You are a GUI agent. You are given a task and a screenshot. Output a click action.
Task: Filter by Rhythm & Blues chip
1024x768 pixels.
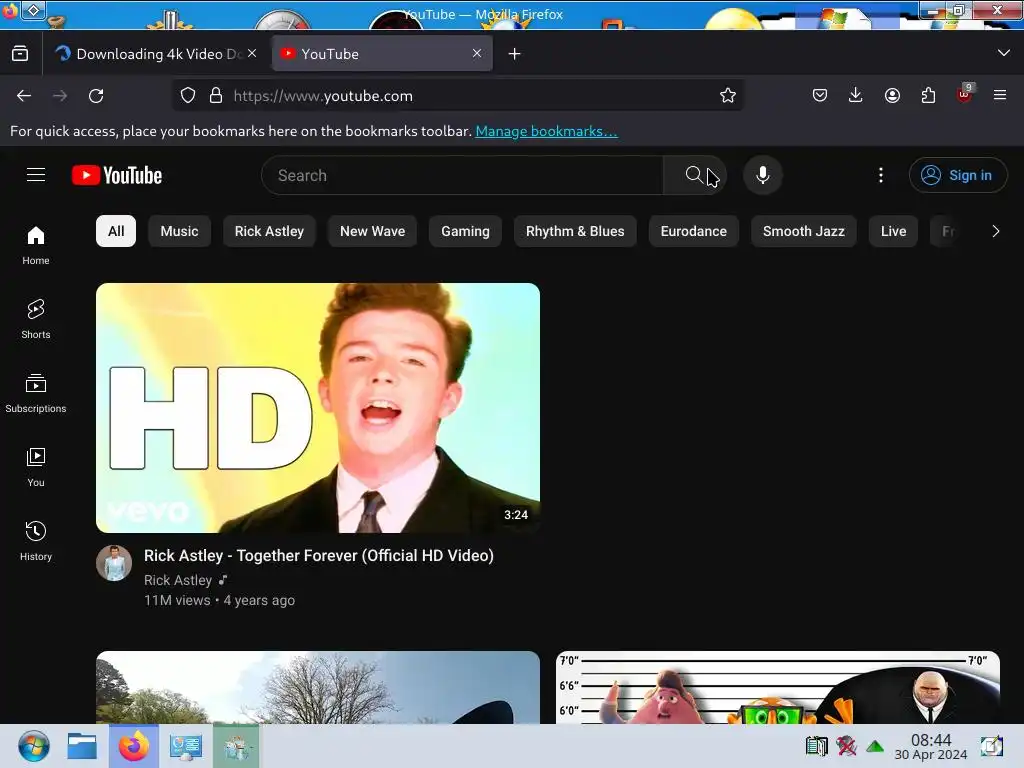point(575,231)
